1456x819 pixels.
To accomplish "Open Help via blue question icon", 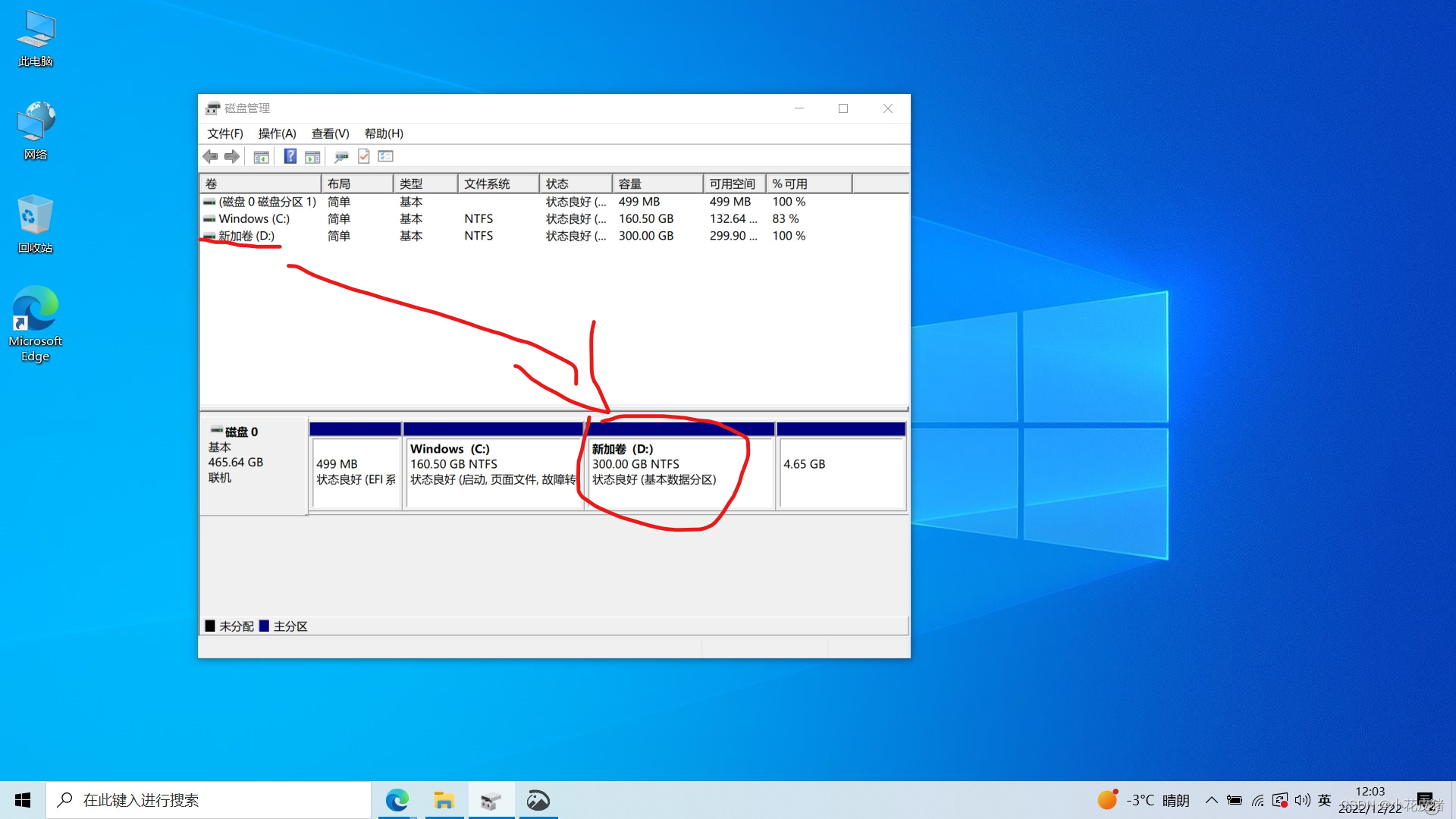I will (x=290, y=156).
